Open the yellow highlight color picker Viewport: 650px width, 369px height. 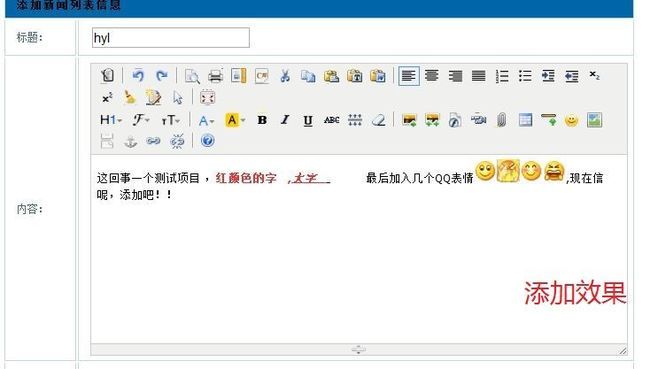click(235, 120)
